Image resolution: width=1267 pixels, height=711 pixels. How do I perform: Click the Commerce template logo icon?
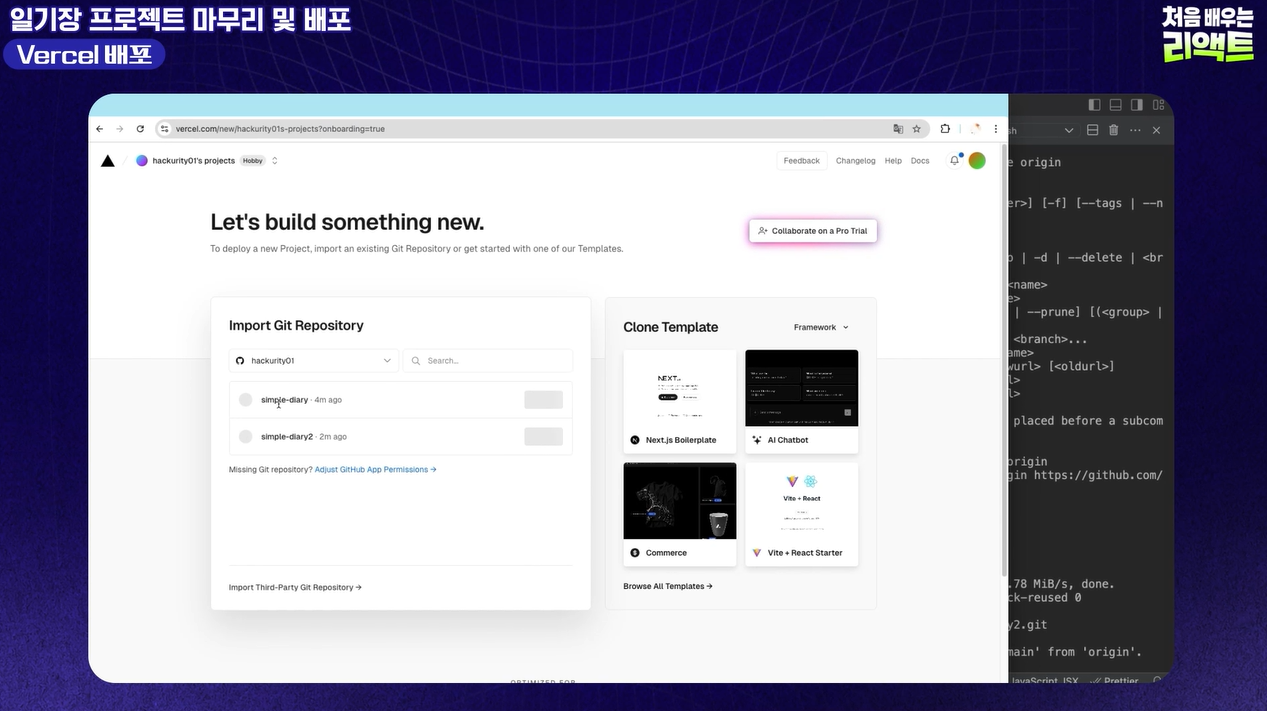coord(635,553)
